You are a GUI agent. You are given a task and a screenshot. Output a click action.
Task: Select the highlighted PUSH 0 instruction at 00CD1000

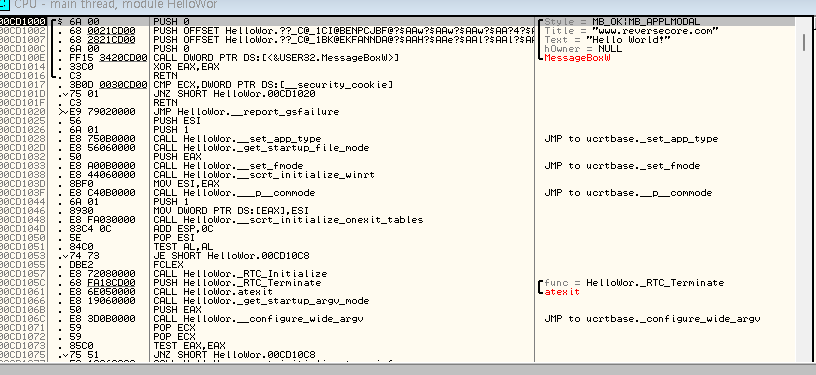click(172, 22)
